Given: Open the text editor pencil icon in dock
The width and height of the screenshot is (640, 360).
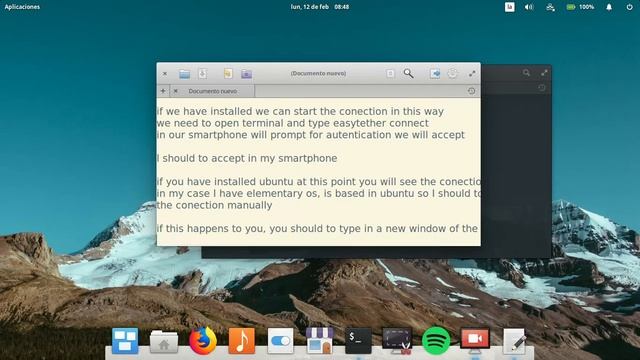Looking at the screenshot, I should 514,341.
